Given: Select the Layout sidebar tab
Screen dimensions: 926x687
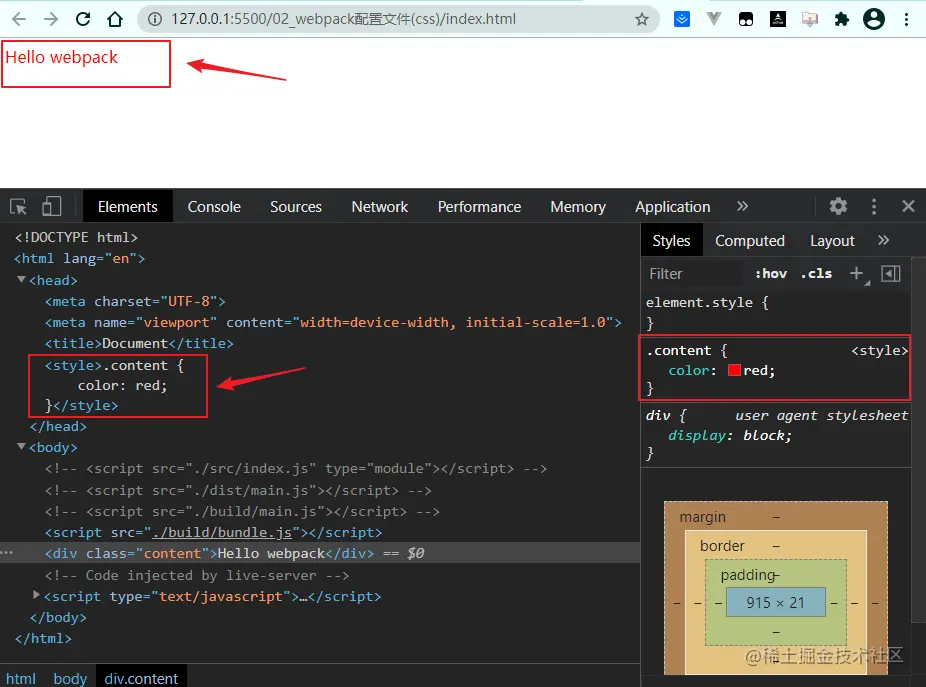Looking at the screenshot, I should pos(832,240).
